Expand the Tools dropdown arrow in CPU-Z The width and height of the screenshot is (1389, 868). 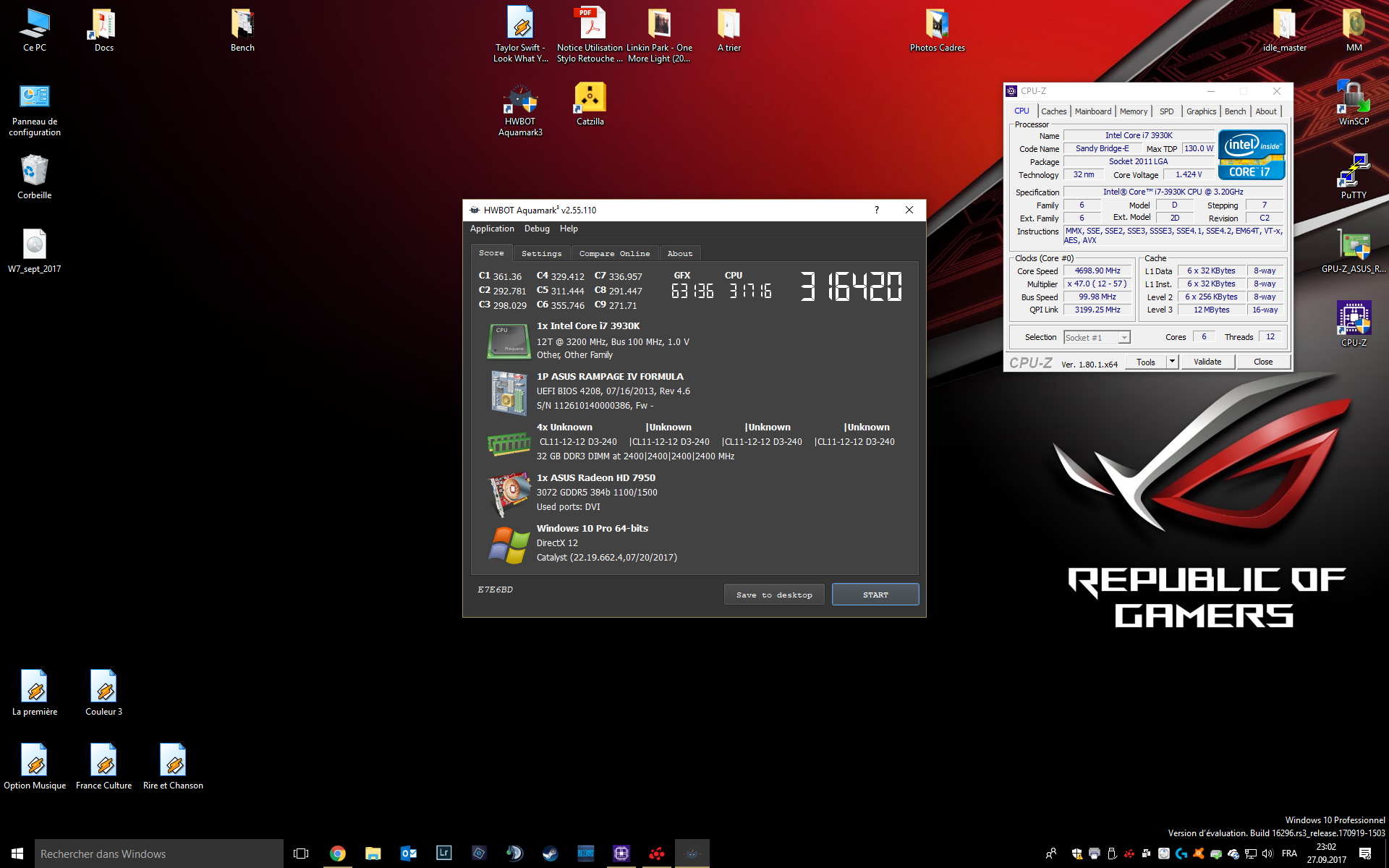tap(1172, 362)
